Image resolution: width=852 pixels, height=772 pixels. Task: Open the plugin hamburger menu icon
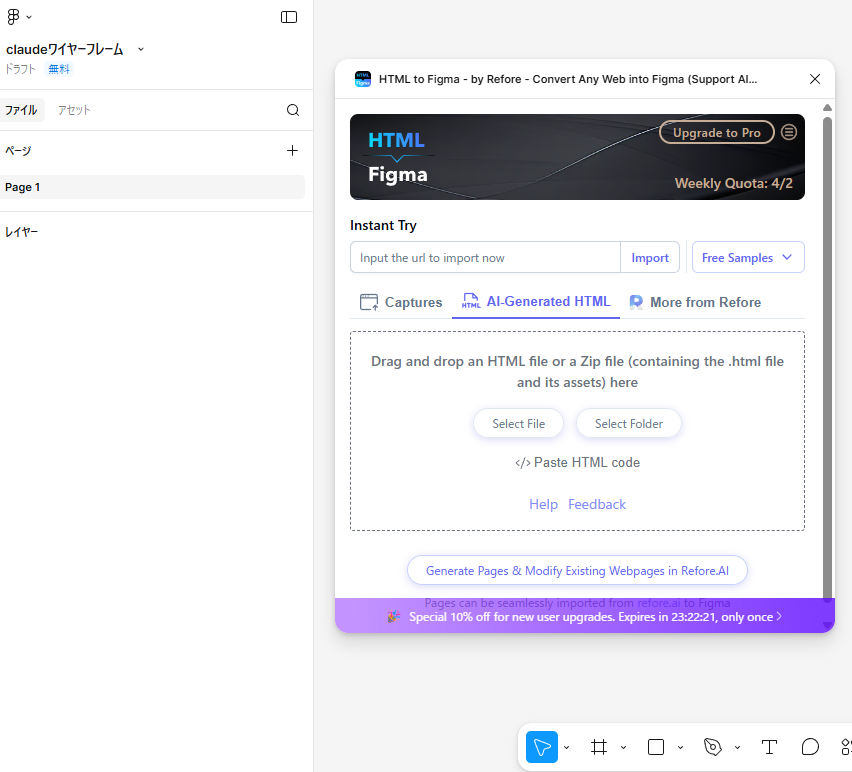click(x=789, y=132)
